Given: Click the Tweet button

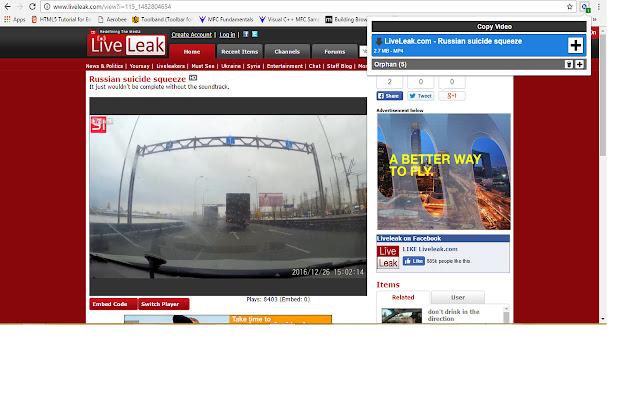Looking at the screenshot, I should pos(420,96).
